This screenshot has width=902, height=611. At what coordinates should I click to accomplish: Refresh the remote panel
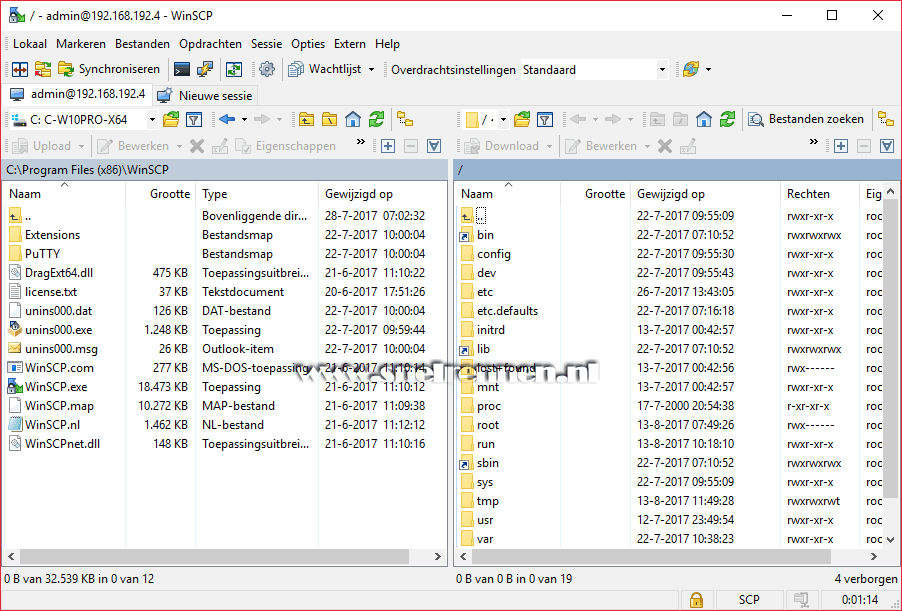click(x=727, y=120)
